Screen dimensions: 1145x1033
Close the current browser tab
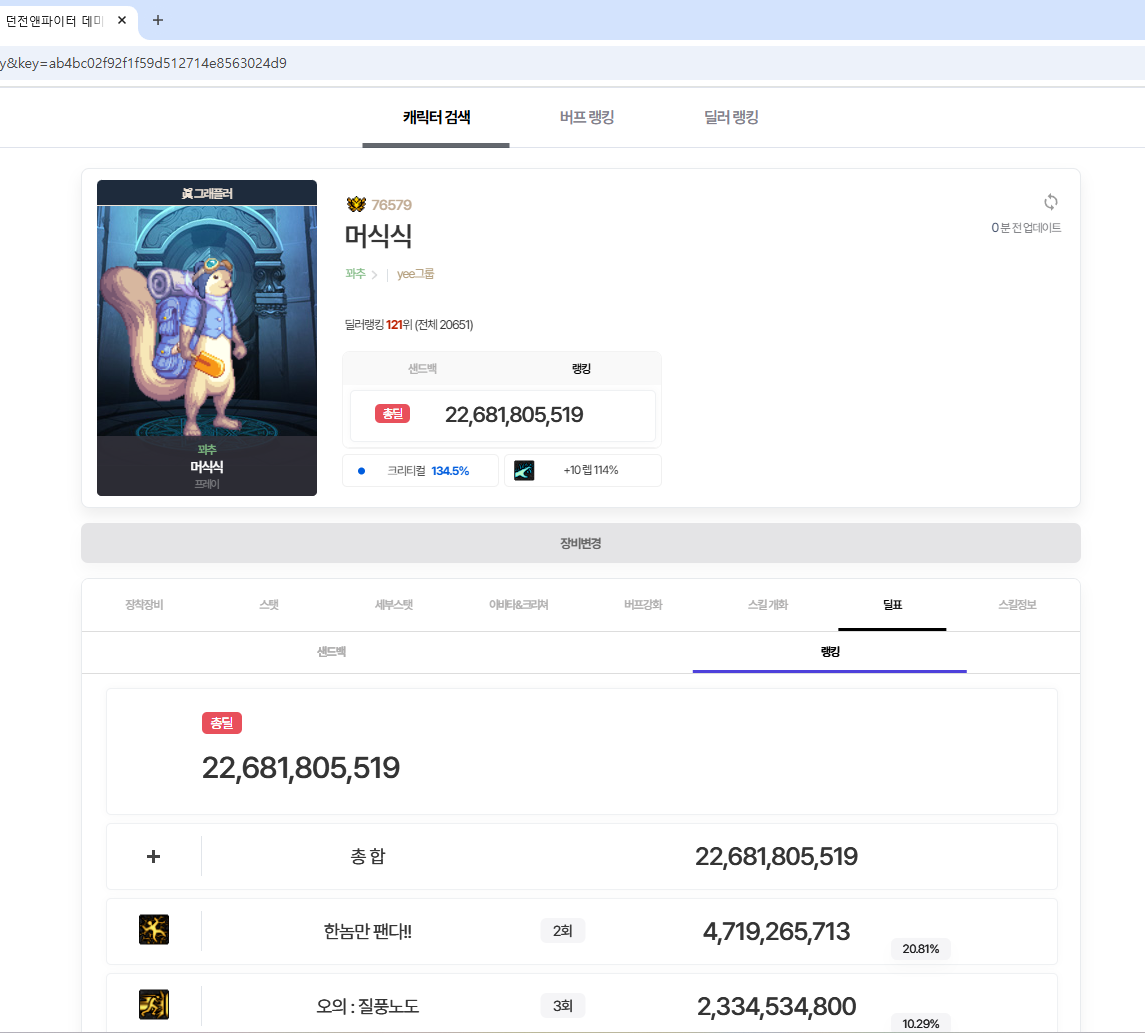point(122,20)
